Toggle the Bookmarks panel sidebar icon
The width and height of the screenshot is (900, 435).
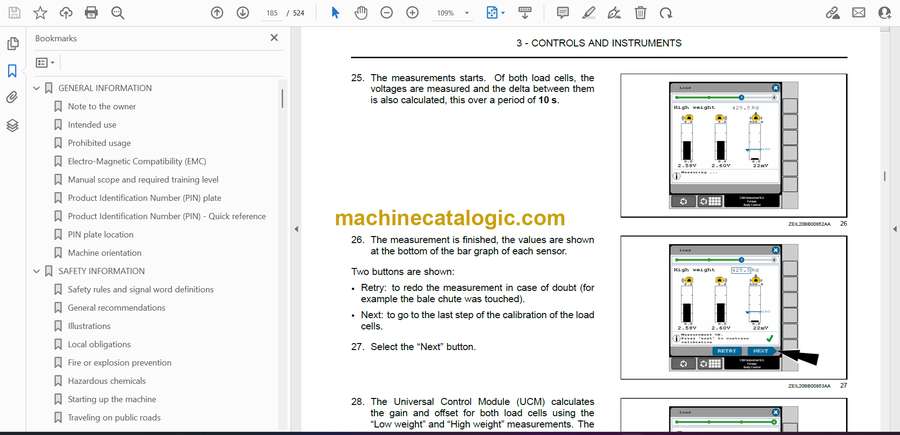click(12, 71)
